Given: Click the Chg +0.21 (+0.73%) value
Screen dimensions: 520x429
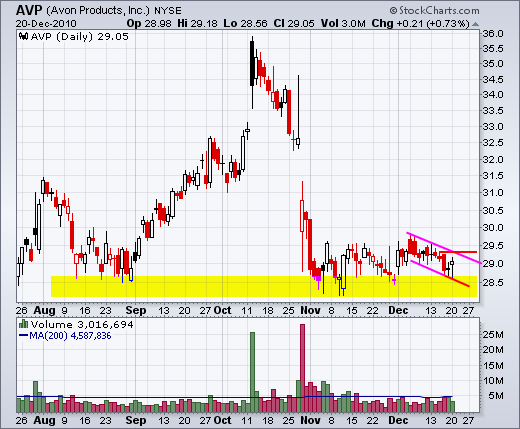Looking at the screenshot, I should (x=421, y=24).
